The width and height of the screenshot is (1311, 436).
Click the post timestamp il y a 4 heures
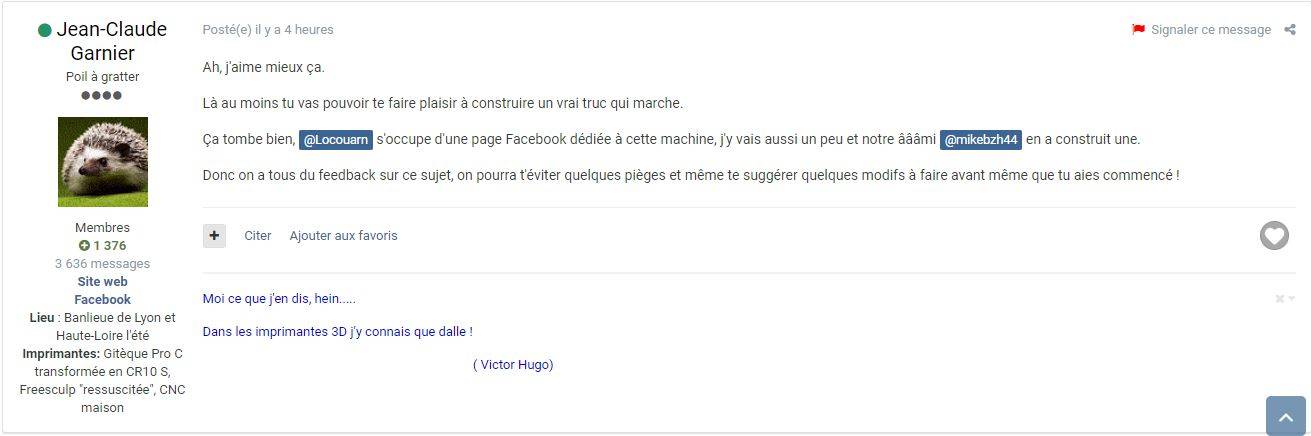[295, 30]
